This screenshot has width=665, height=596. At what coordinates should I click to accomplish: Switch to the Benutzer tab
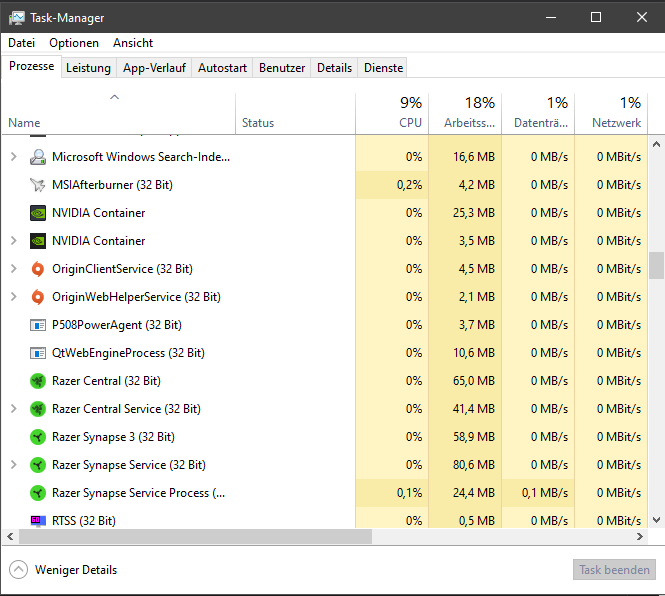tap(282, 68)
